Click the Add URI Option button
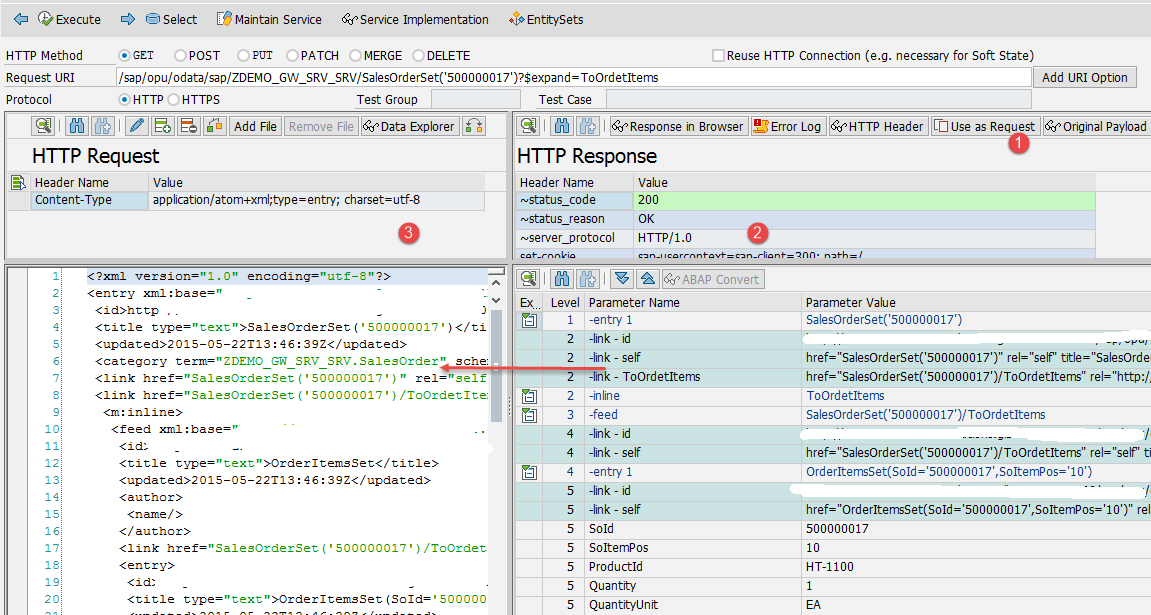1151x615 pixels. [x=1084, y=78]
